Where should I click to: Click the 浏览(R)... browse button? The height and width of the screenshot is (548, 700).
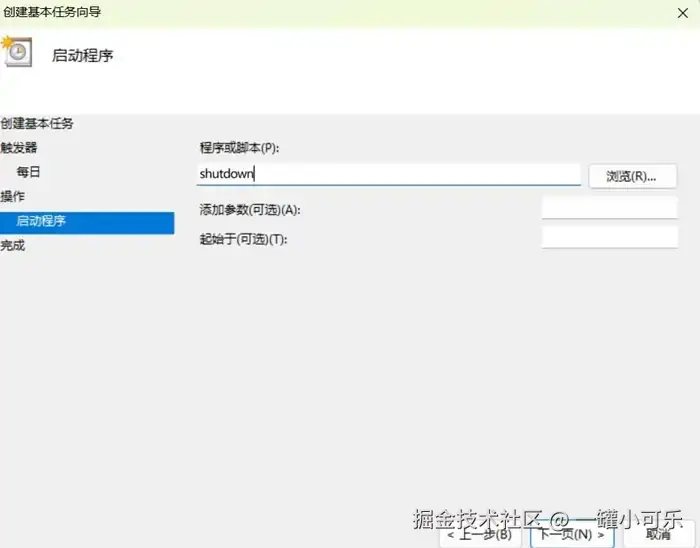(x=632, y=176)
